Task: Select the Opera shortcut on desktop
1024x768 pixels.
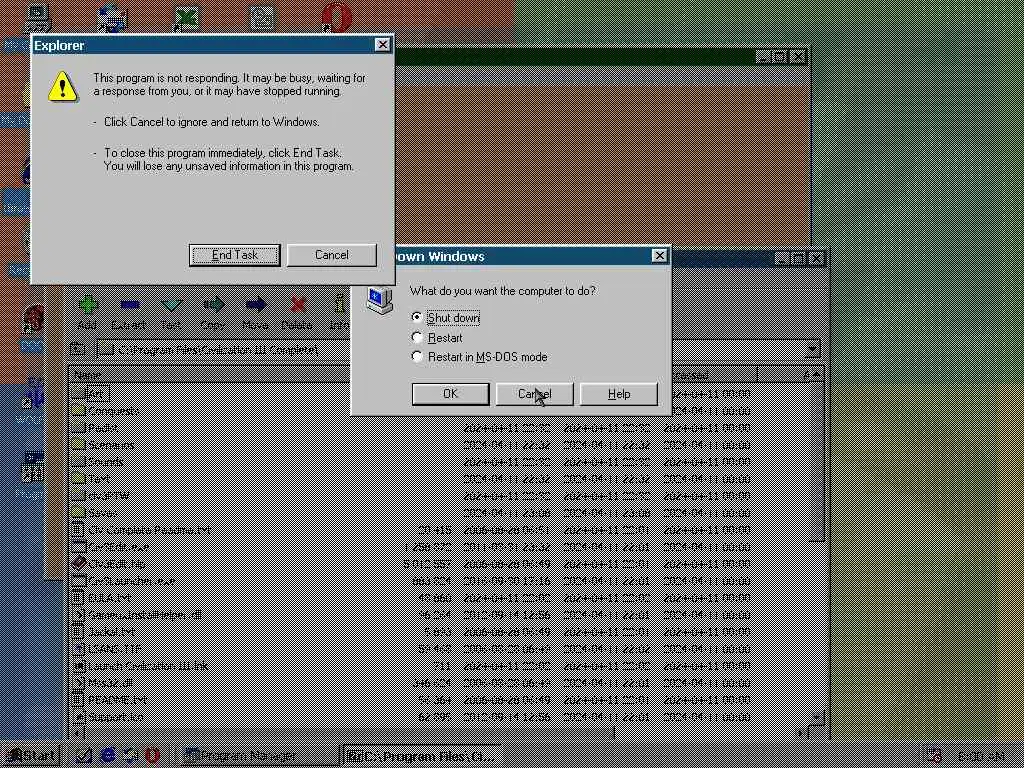Action: [336, 18]
